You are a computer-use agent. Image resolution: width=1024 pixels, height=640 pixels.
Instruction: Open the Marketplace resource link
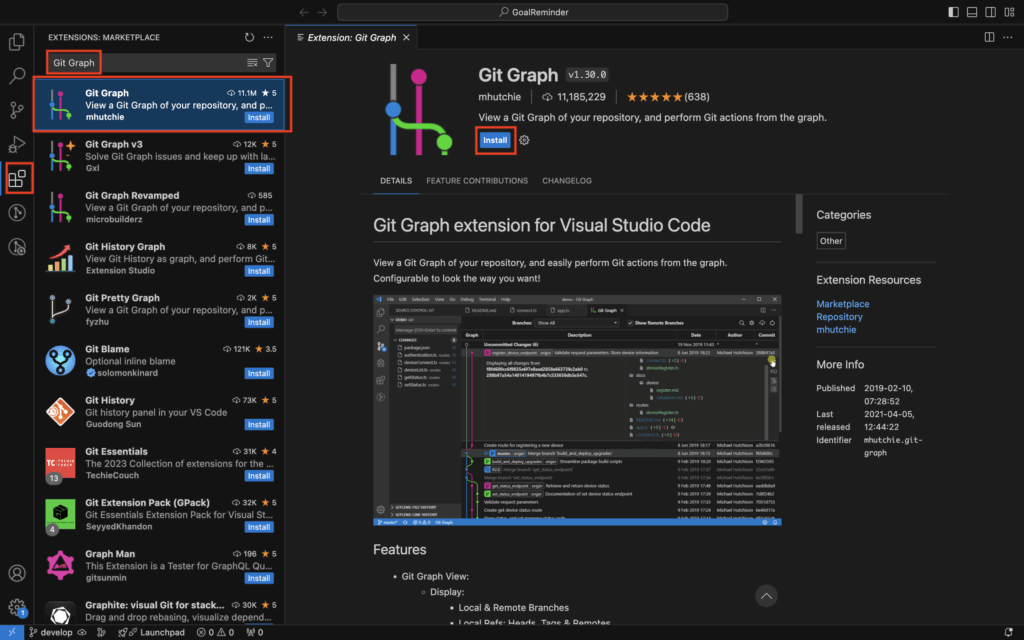(x=842, y=304)
